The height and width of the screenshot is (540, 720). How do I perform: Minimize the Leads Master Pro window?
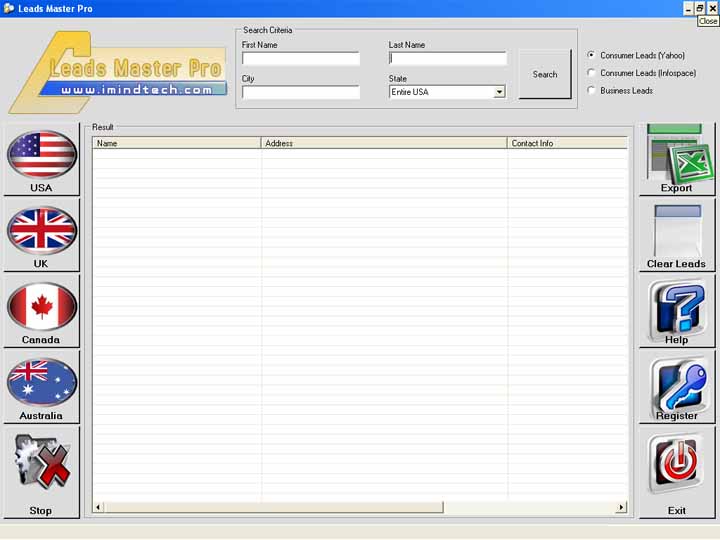[688, 8]
